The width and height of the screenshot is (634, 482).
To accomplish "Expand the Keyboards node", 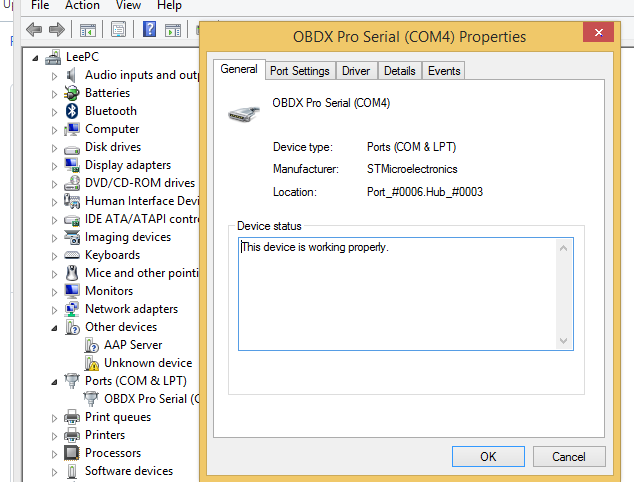I will click(x=54, y=256).
